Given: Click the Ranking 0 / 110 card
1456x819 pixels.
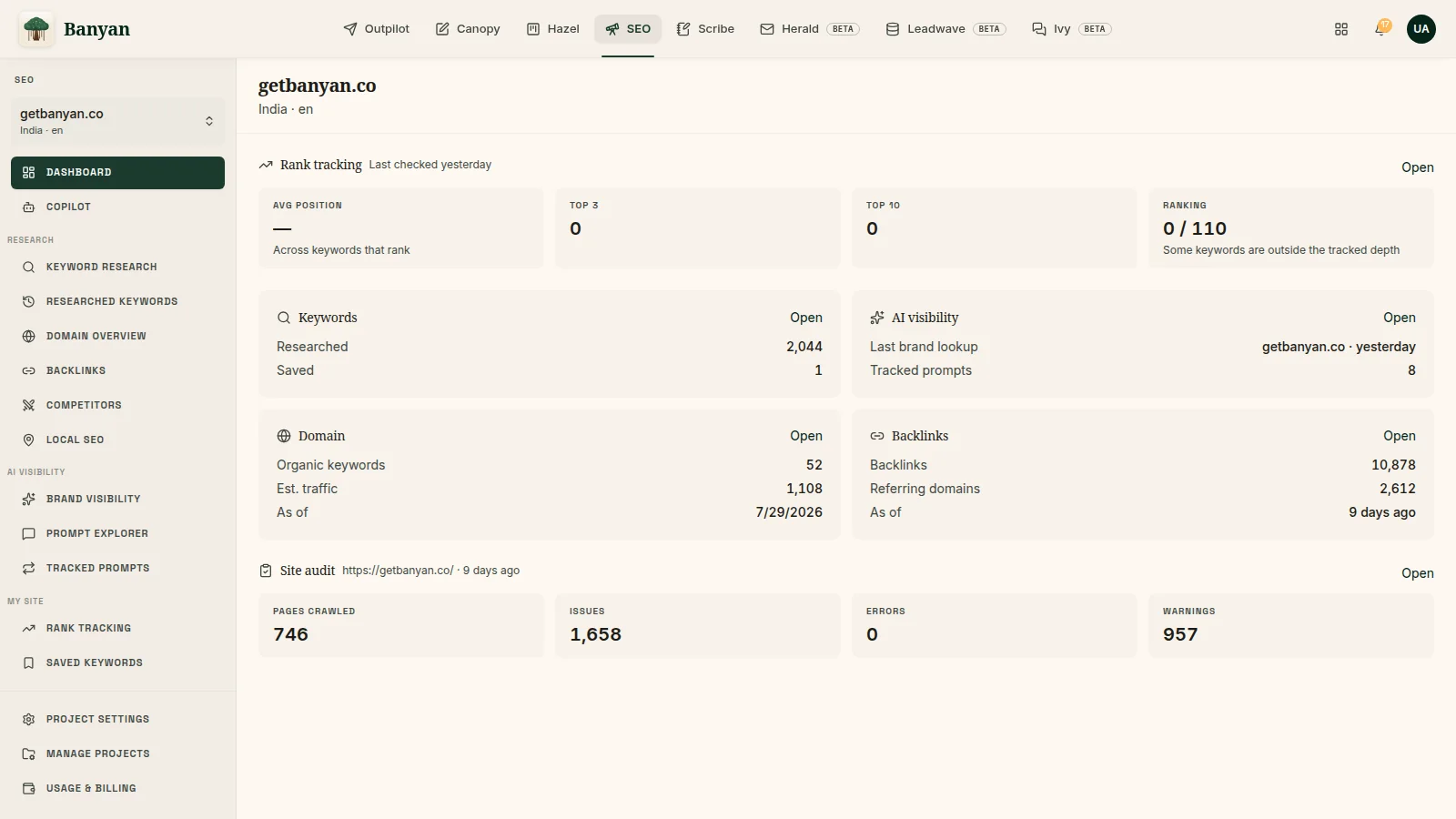Looking at the screenshot, I should [x=1291, y=228].
